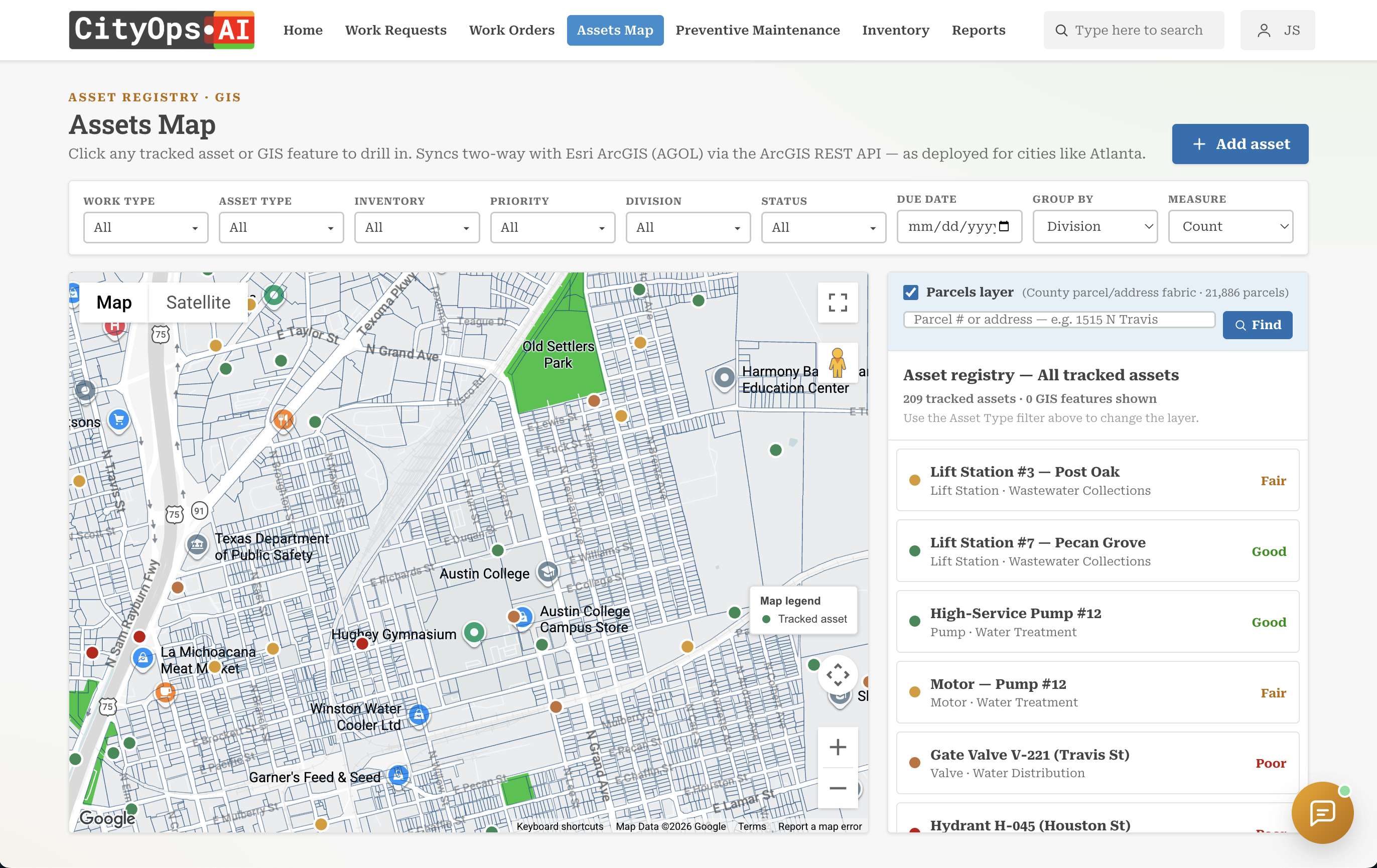Click the map camera pan control

click(x=838, y=675)
